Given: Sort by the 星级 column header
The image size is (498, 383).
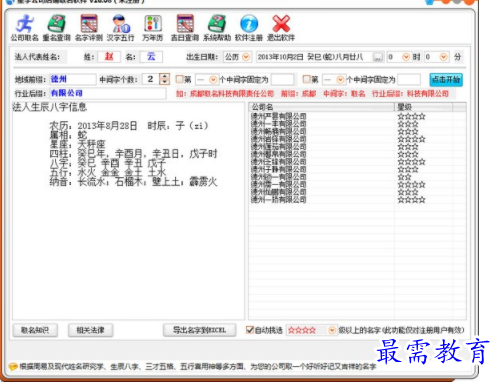Looking at the screenshot, I should [423, 107].
